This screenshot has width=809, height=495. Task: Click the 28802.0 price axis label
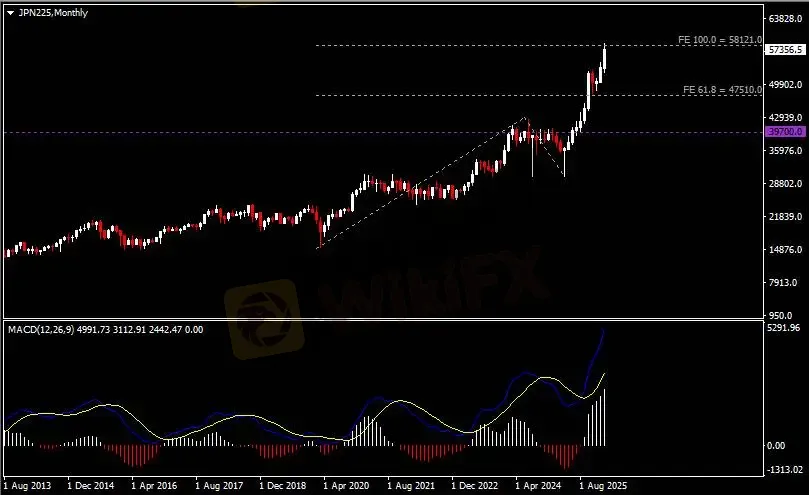click(785, 184)
